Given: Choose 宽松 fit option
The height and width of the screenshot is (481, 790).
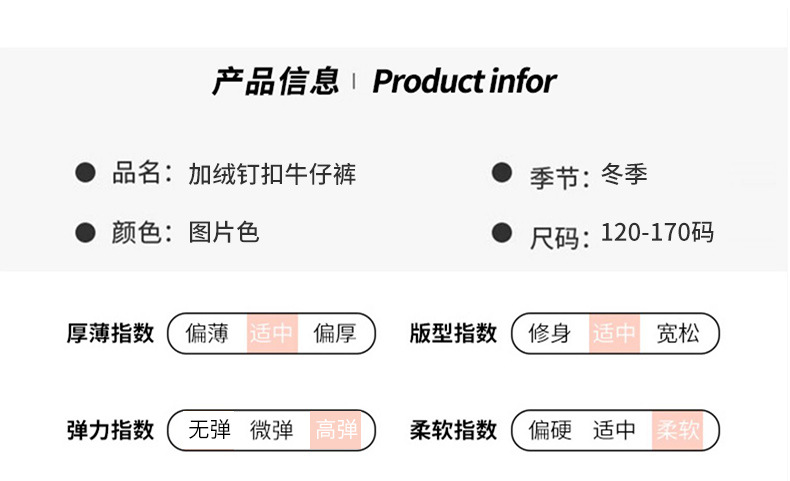Looking at the screenshot, I should 678,333.
